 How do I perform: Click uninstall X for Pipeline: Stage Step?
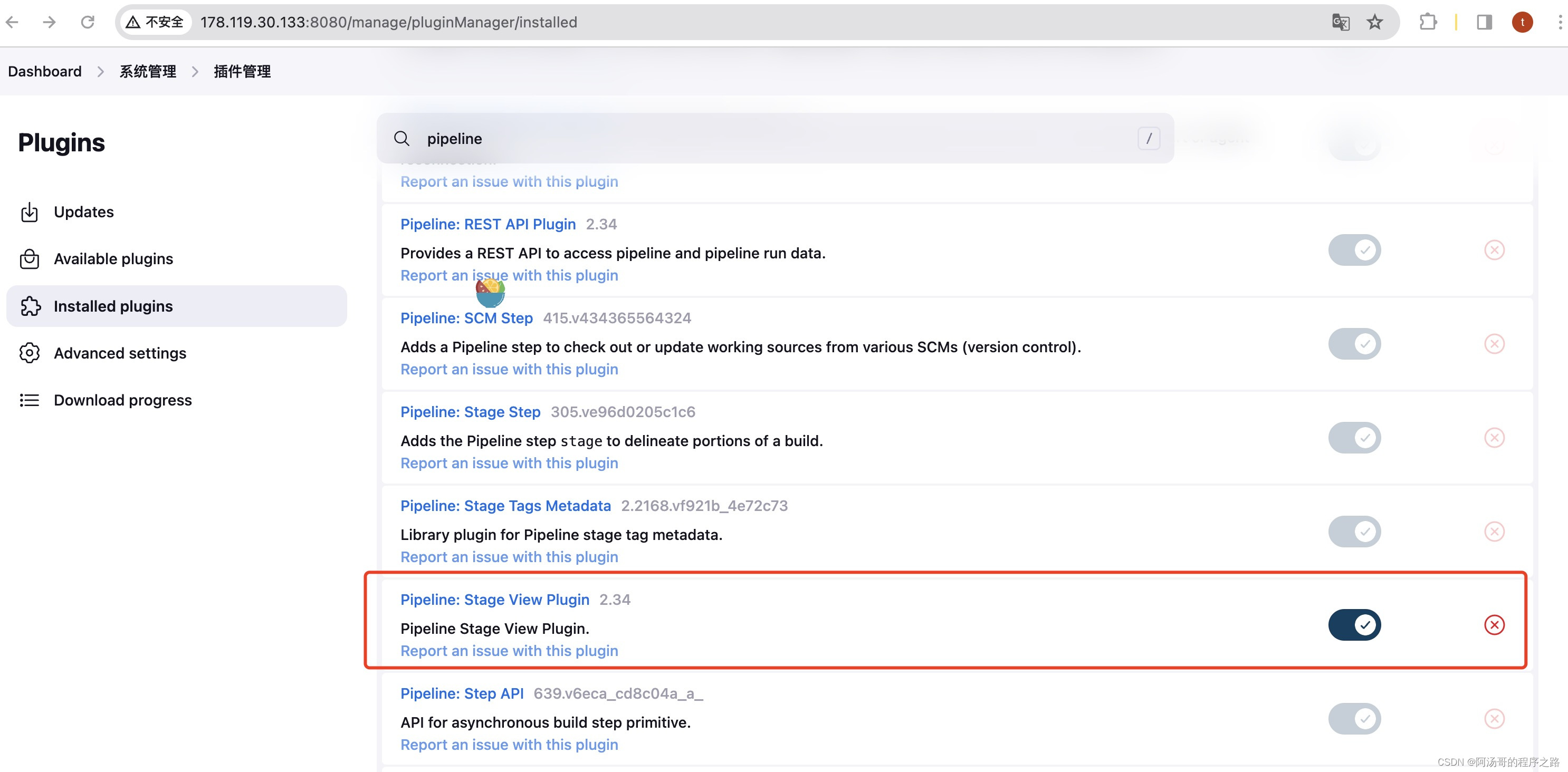click(1494, 437)
